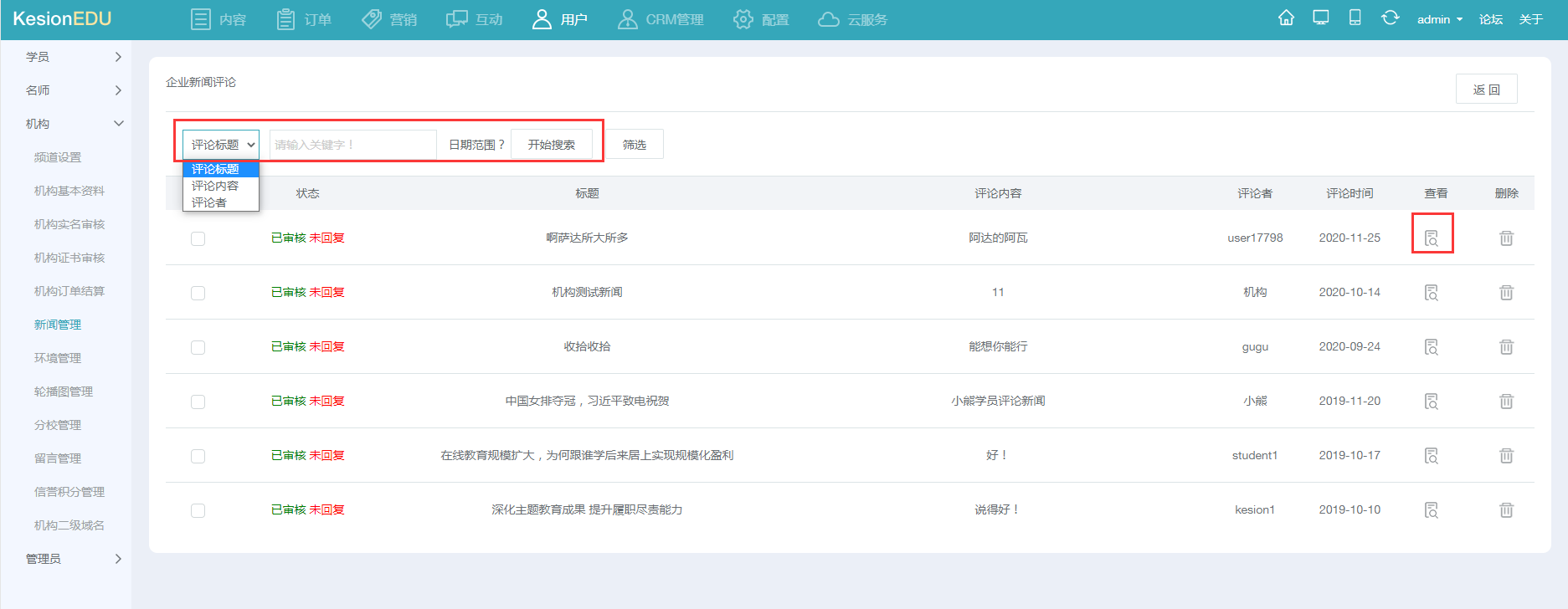Click the keyword search input field
Viewport: 1568px width, 609px height.
click(352, 145)
